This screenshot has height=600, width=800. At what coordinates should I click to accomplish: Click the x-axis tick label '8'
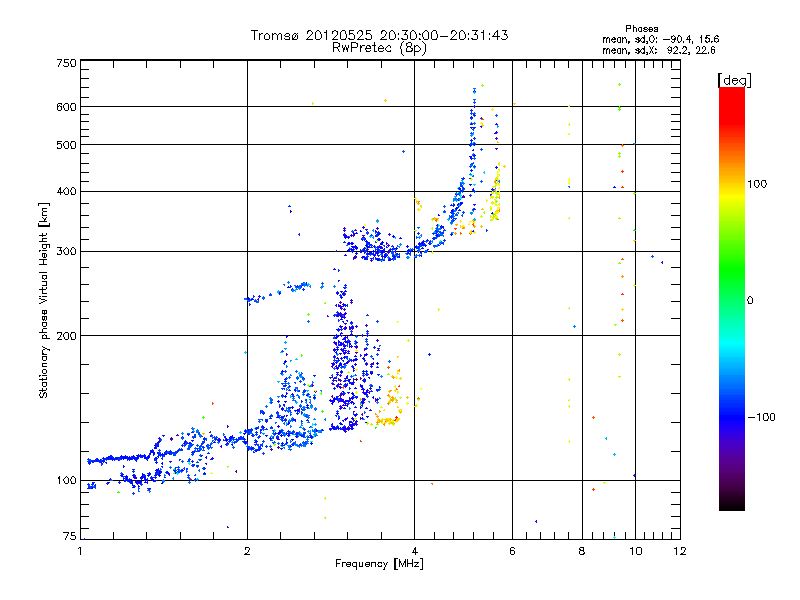(x=582, y=551)
